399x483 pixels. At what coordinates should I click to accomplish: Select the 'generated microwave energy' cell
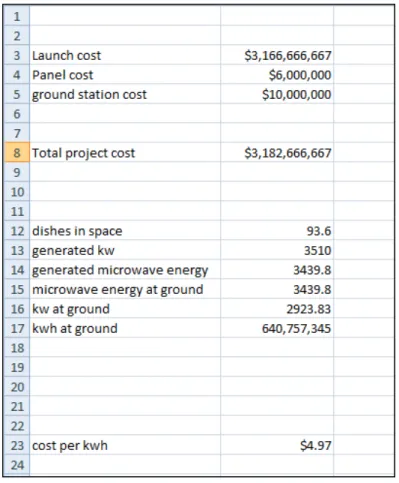click(x=125, y=270)
